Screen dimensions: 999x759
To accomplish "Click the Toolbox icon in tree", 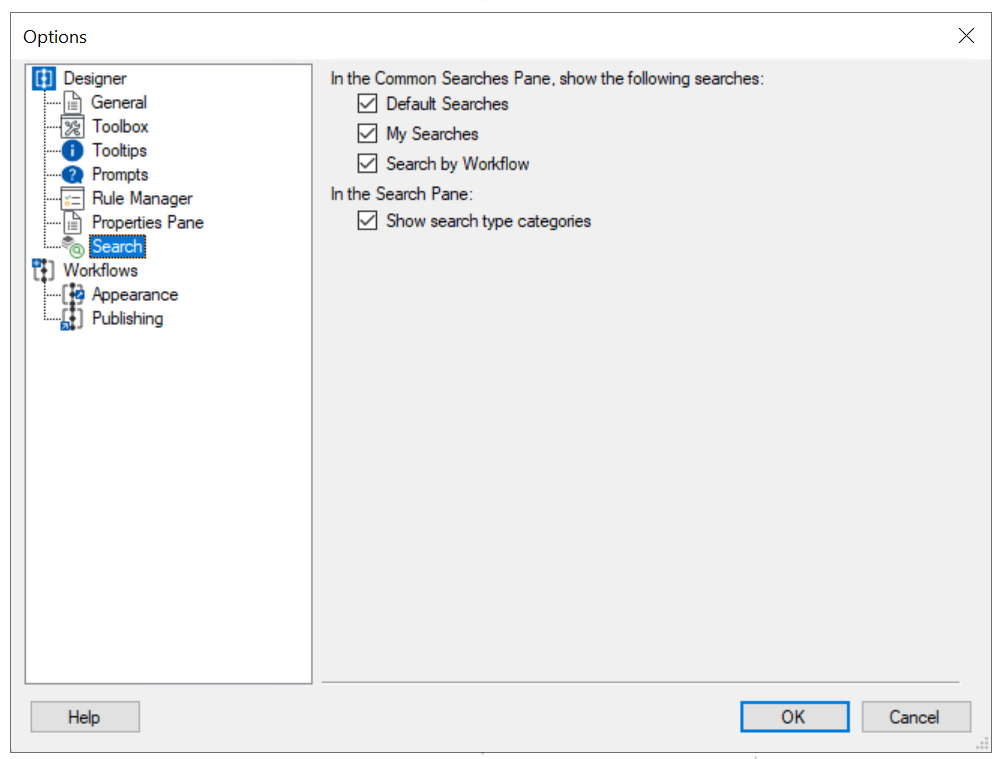I will 73,126.
